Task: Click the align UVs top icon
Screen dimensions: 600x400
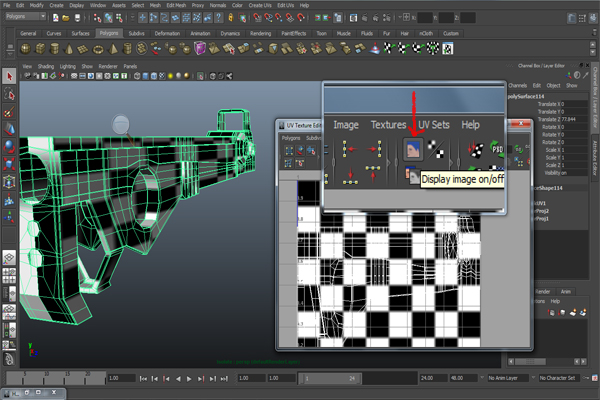Action: click(373, 174)
